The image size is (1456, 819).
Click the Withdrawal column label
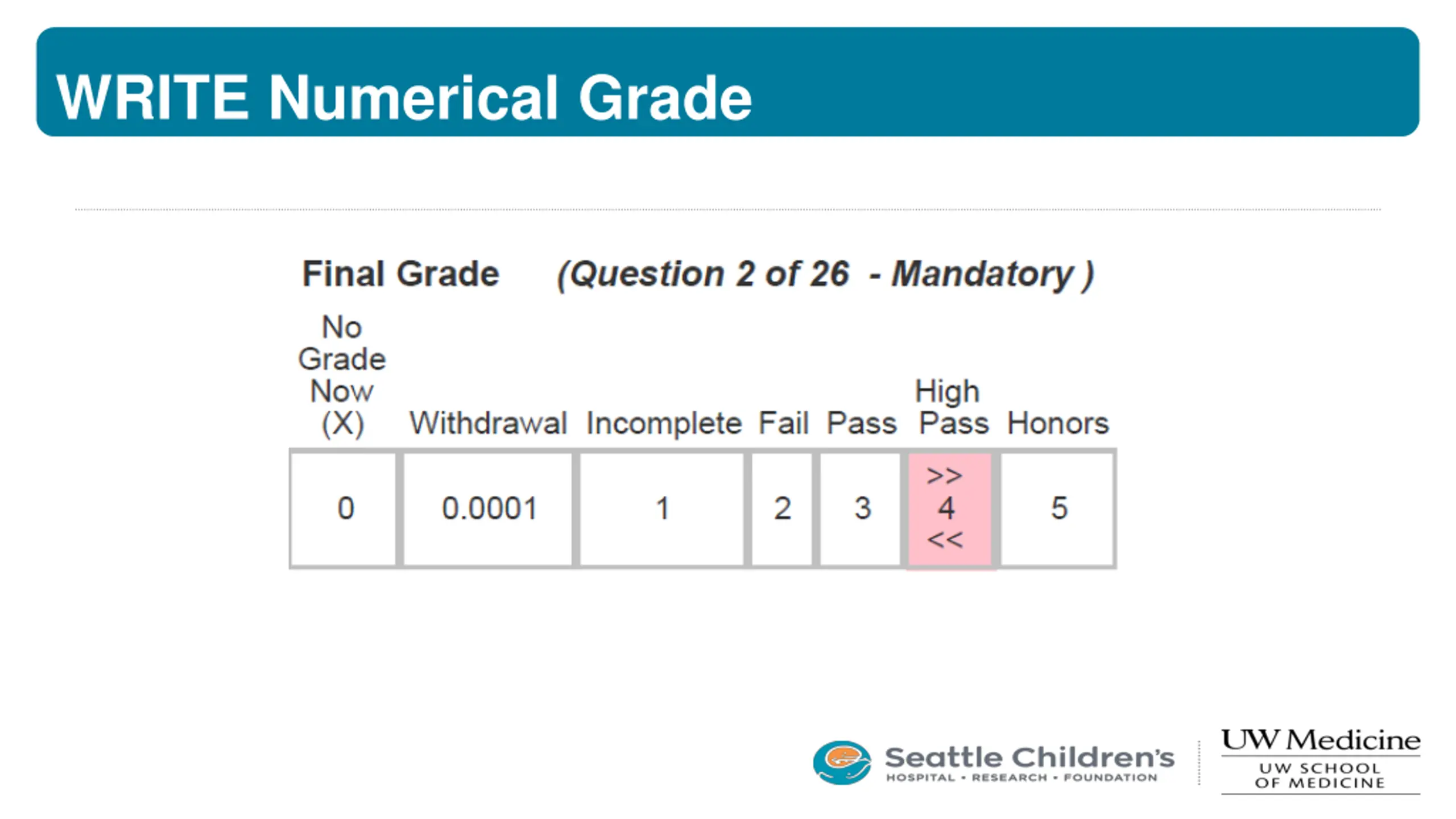(x=488, y=423)
